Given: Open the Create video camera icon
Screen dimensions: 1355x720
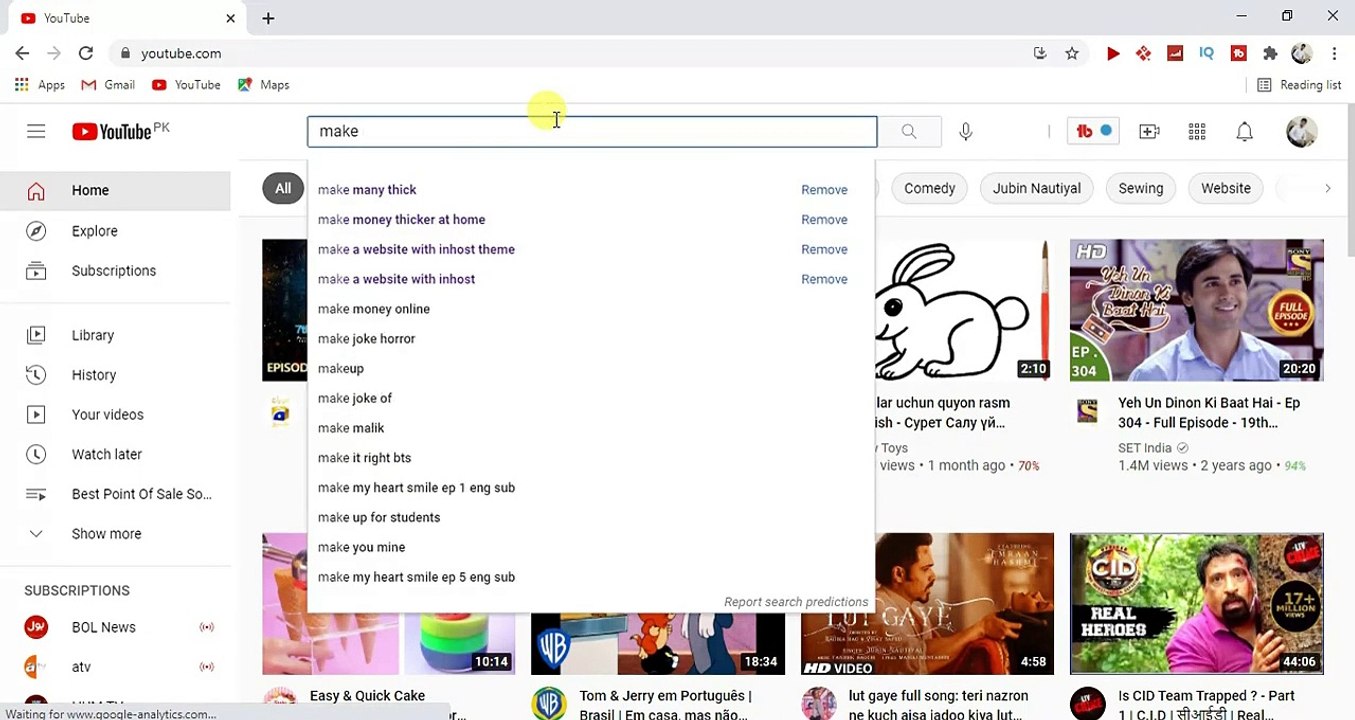Looking at the screenshot, I should pos(1149,131).
